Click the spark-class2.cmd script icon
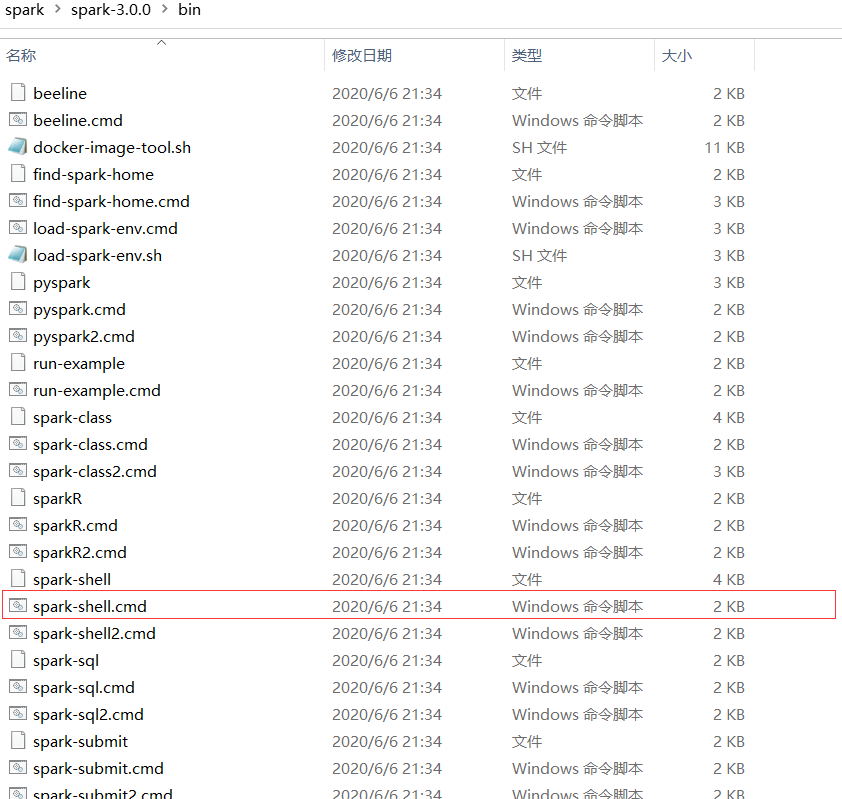Image resolution: width=842 pixels, height=799 pixels. tap(18, 470)
